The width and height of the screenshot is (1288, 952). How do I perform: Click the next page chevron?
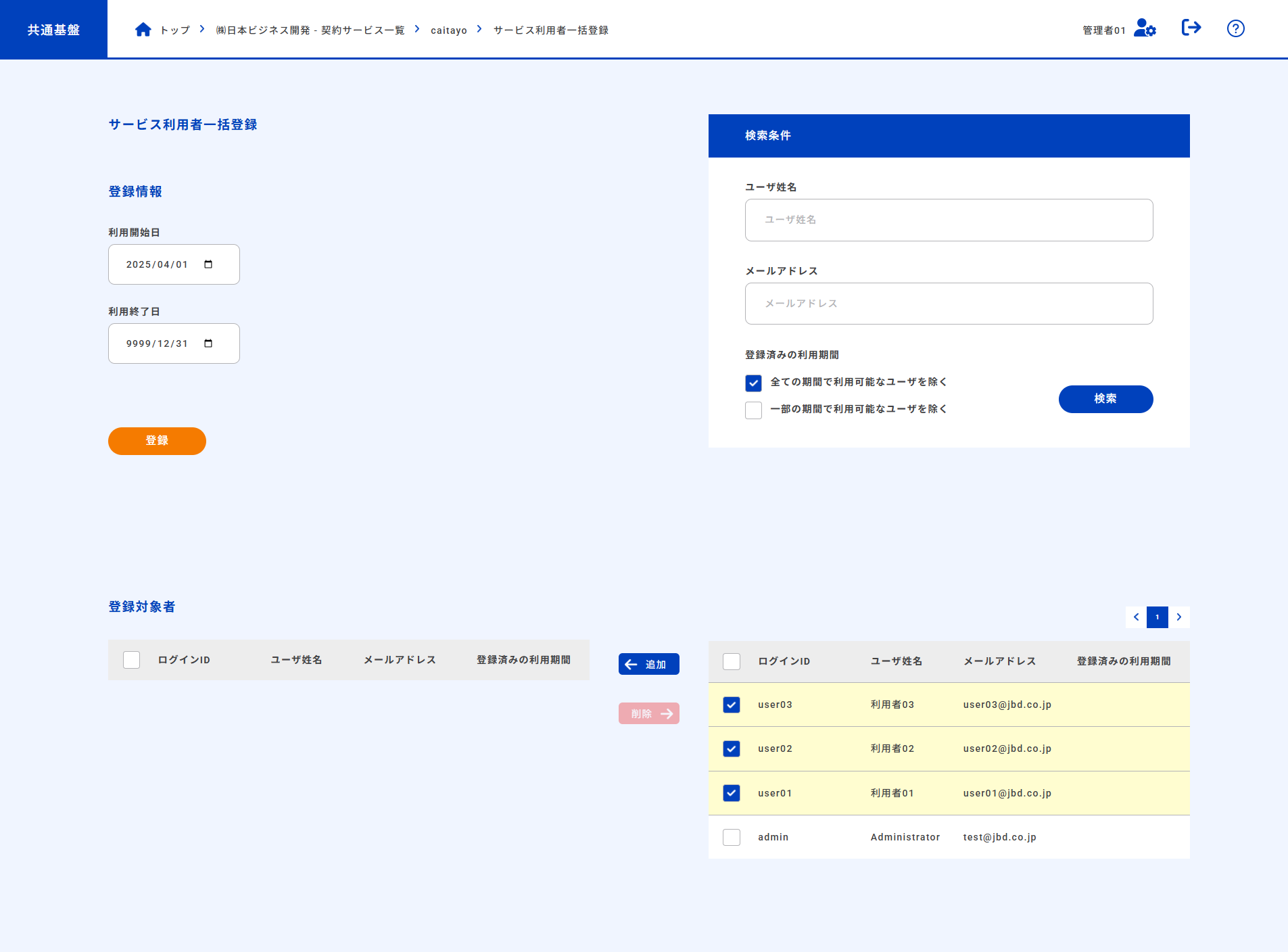(x=1178, y=617)
